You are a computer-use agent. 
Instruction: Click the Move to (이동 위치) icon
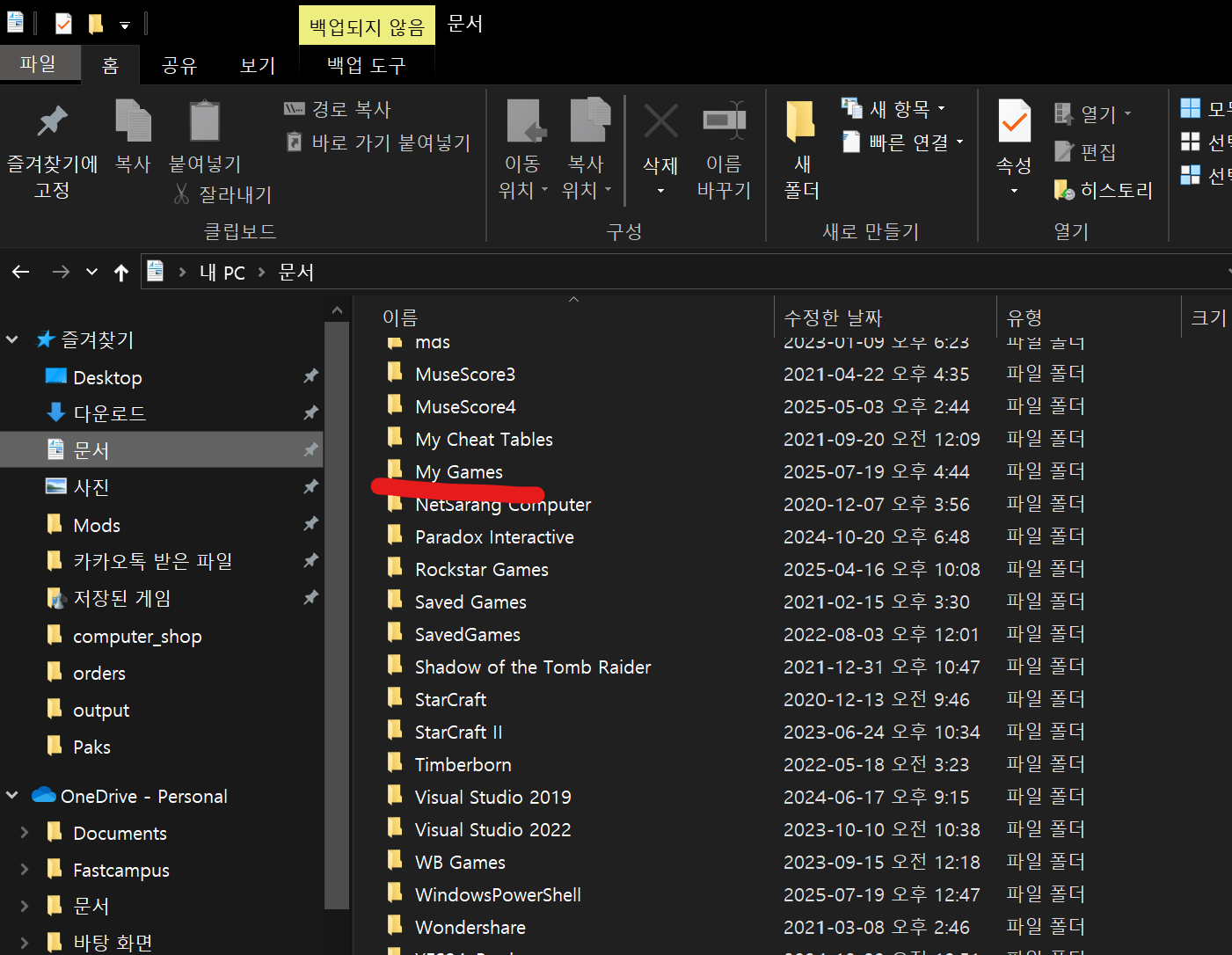pyautogui.click(x=526, y=120)
